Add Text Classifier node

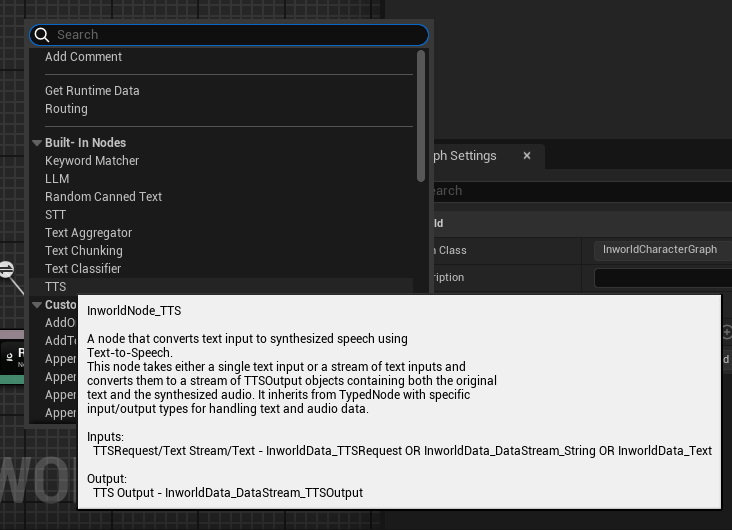tap(83, 269)
